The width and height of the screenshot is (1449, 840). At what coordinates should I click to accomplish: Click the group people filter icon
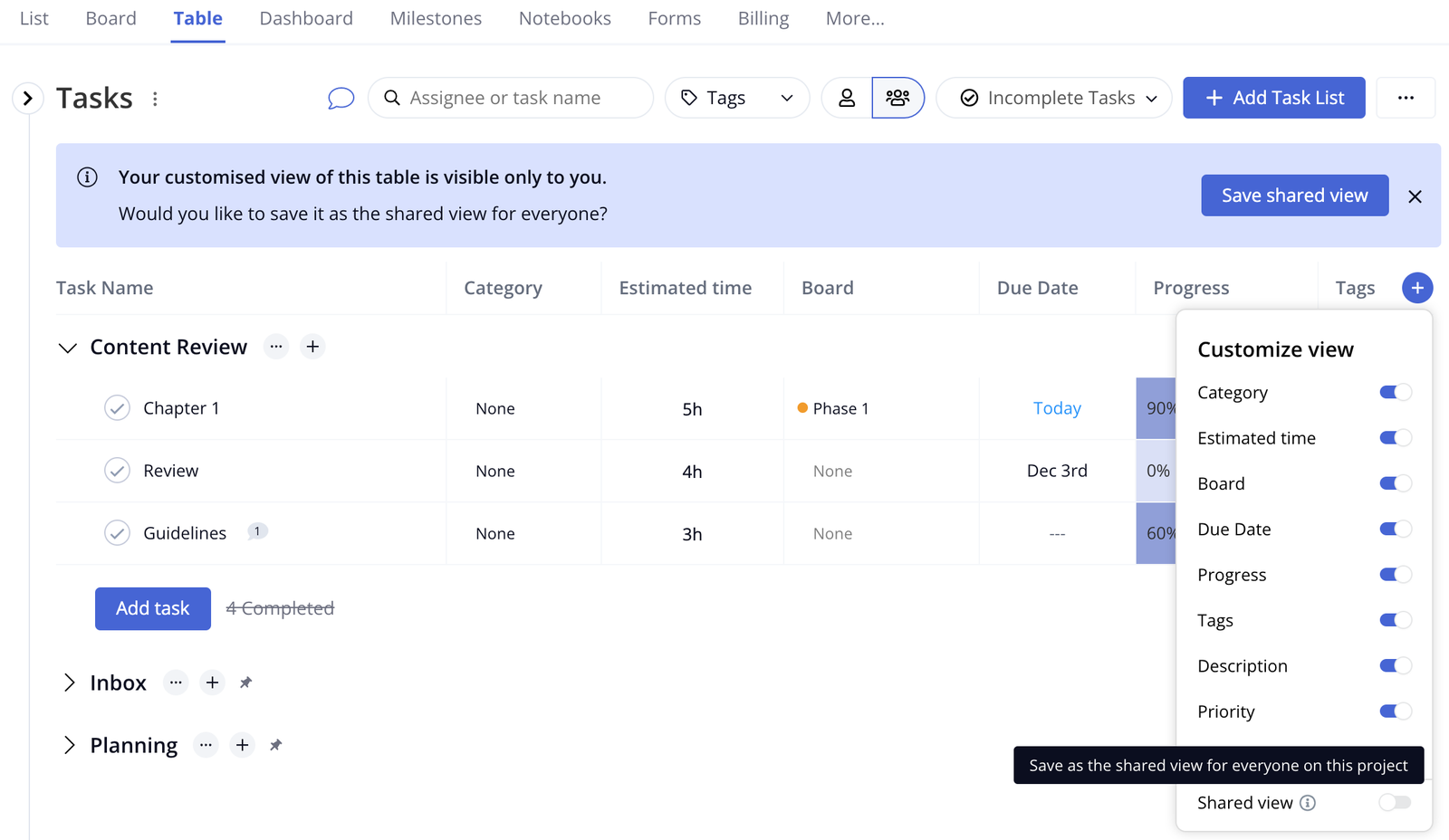(897, 98)
